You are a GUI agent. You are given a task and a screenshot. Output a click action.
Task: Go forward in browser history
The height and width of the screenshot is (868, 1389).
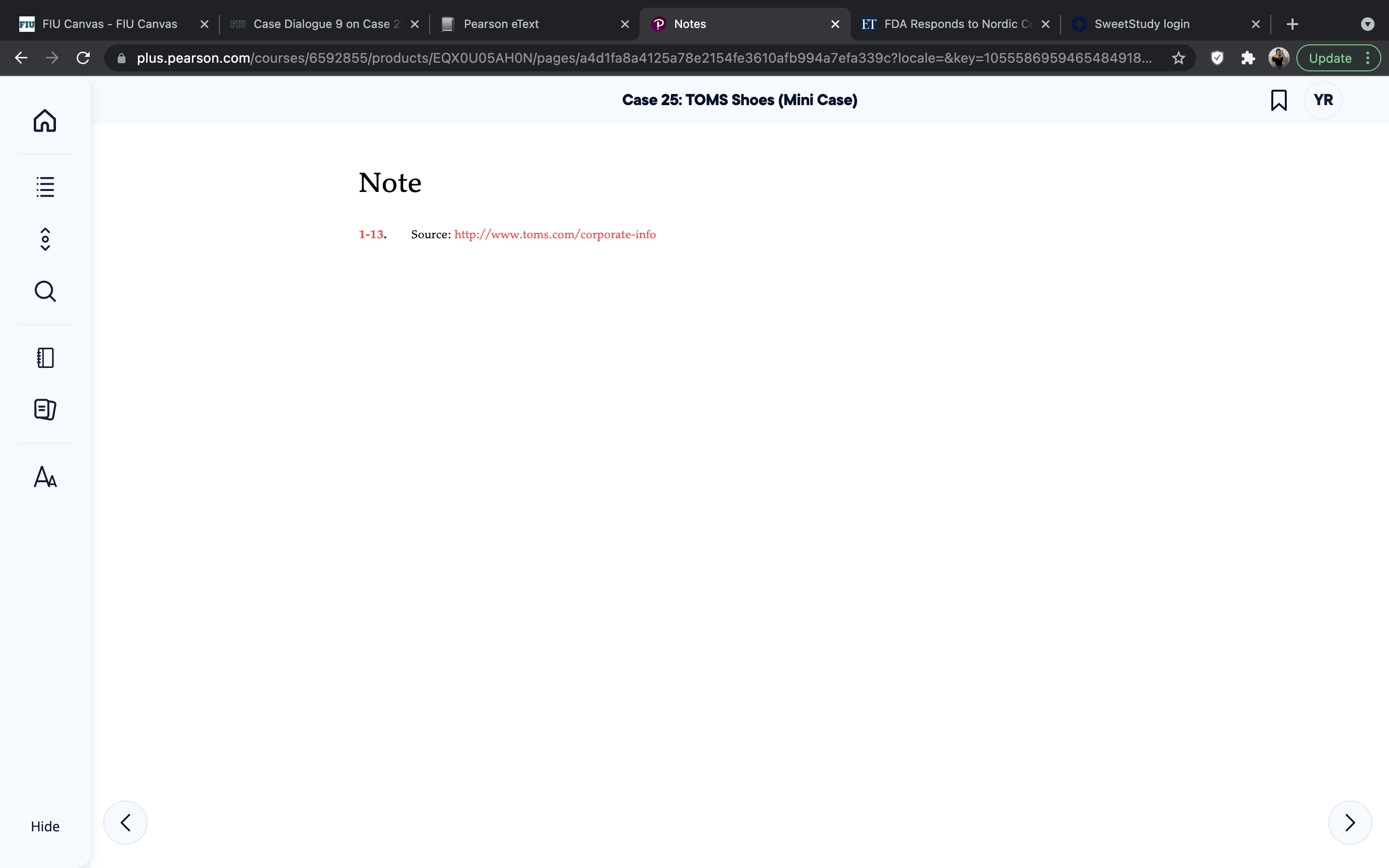52,58
